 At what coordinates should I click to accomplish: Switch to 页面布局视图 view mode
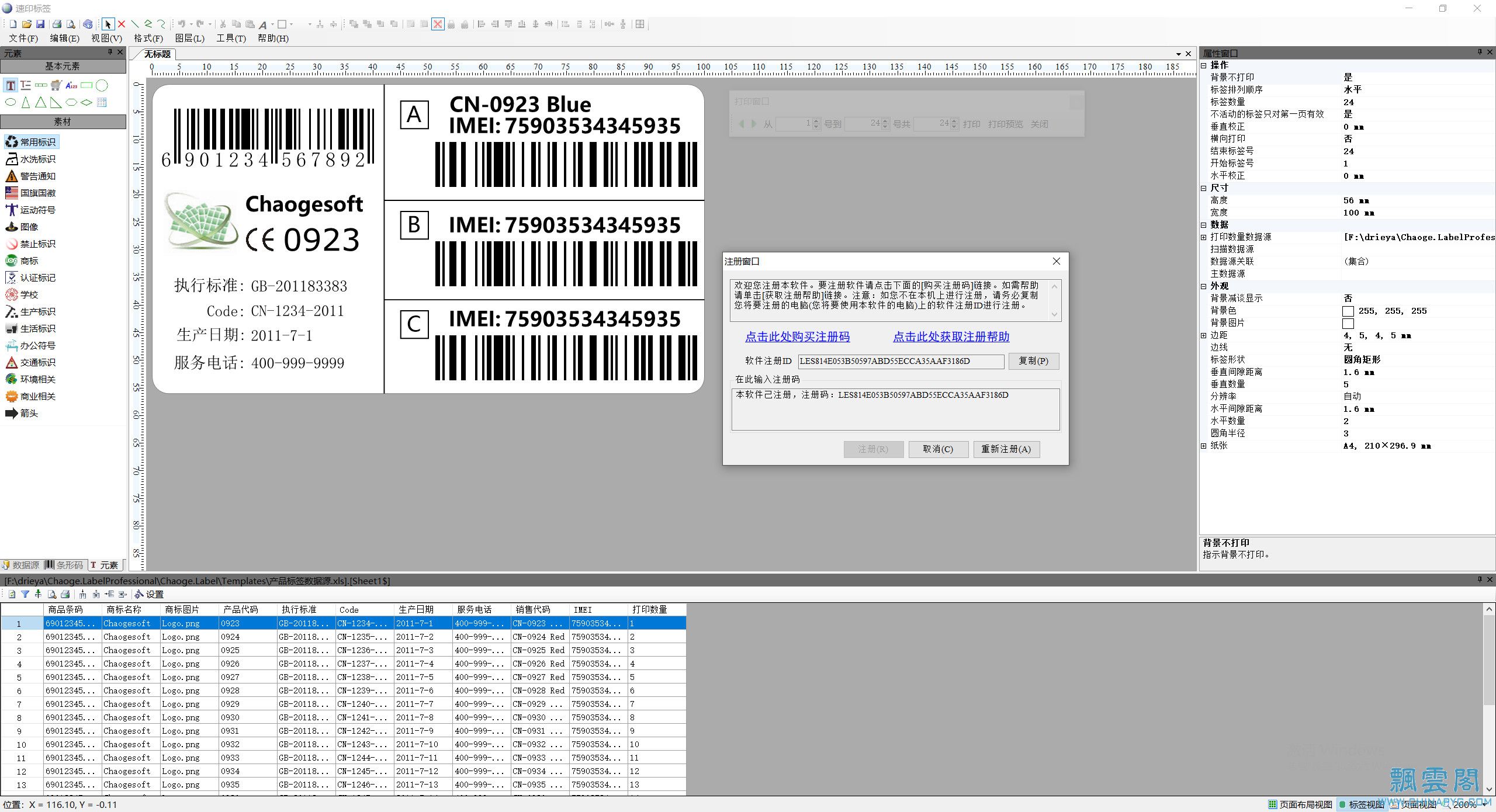1300,804
